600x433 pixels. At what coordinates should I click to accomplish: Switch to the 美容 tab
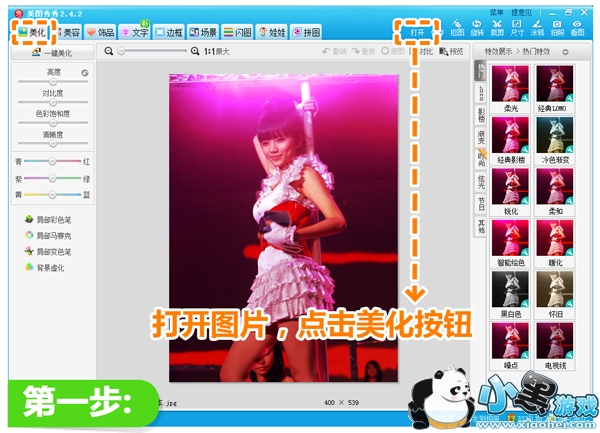click(68, 33)
